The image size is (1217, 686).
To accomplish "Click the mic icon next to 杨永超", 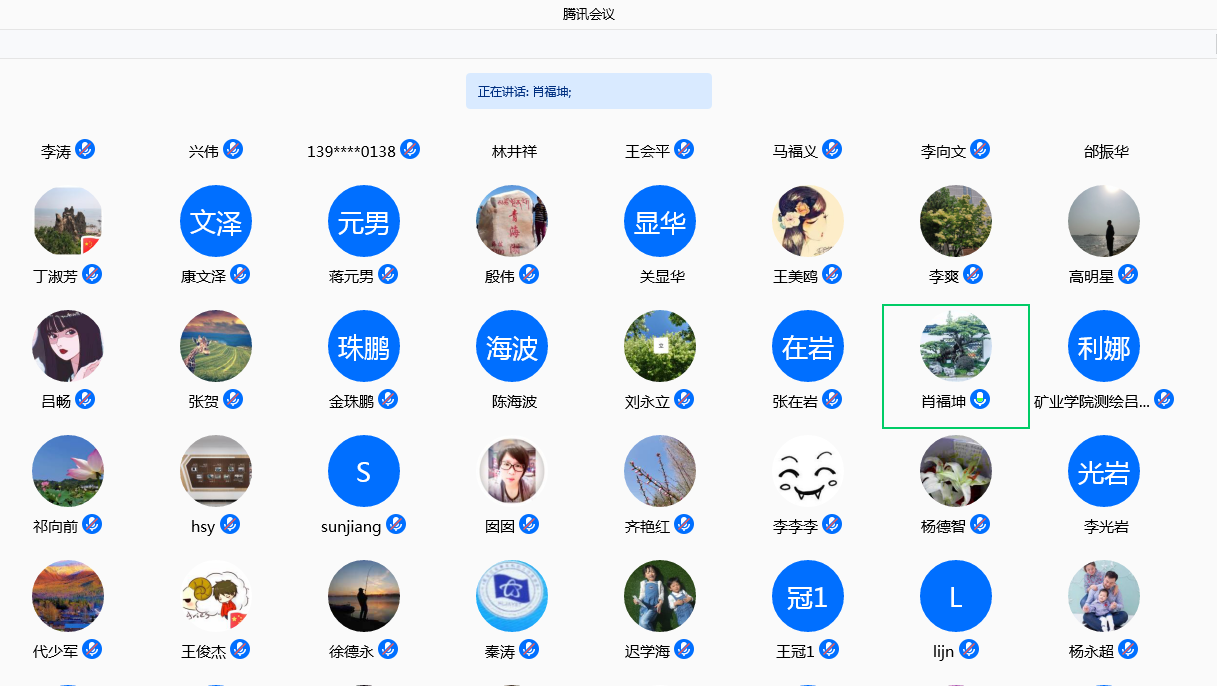I will click(1128, 650).
